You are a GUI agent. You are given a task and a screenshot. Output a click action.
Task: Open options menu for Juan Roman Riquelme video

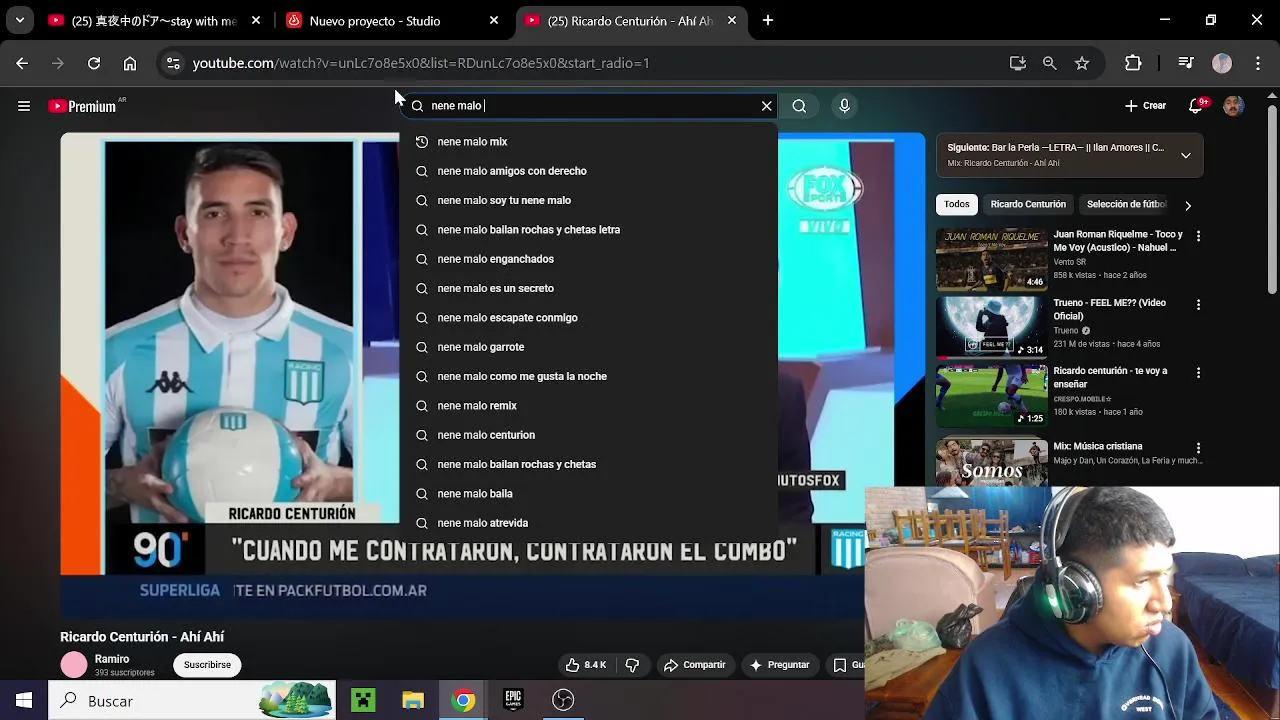[x=1198, y=236]
